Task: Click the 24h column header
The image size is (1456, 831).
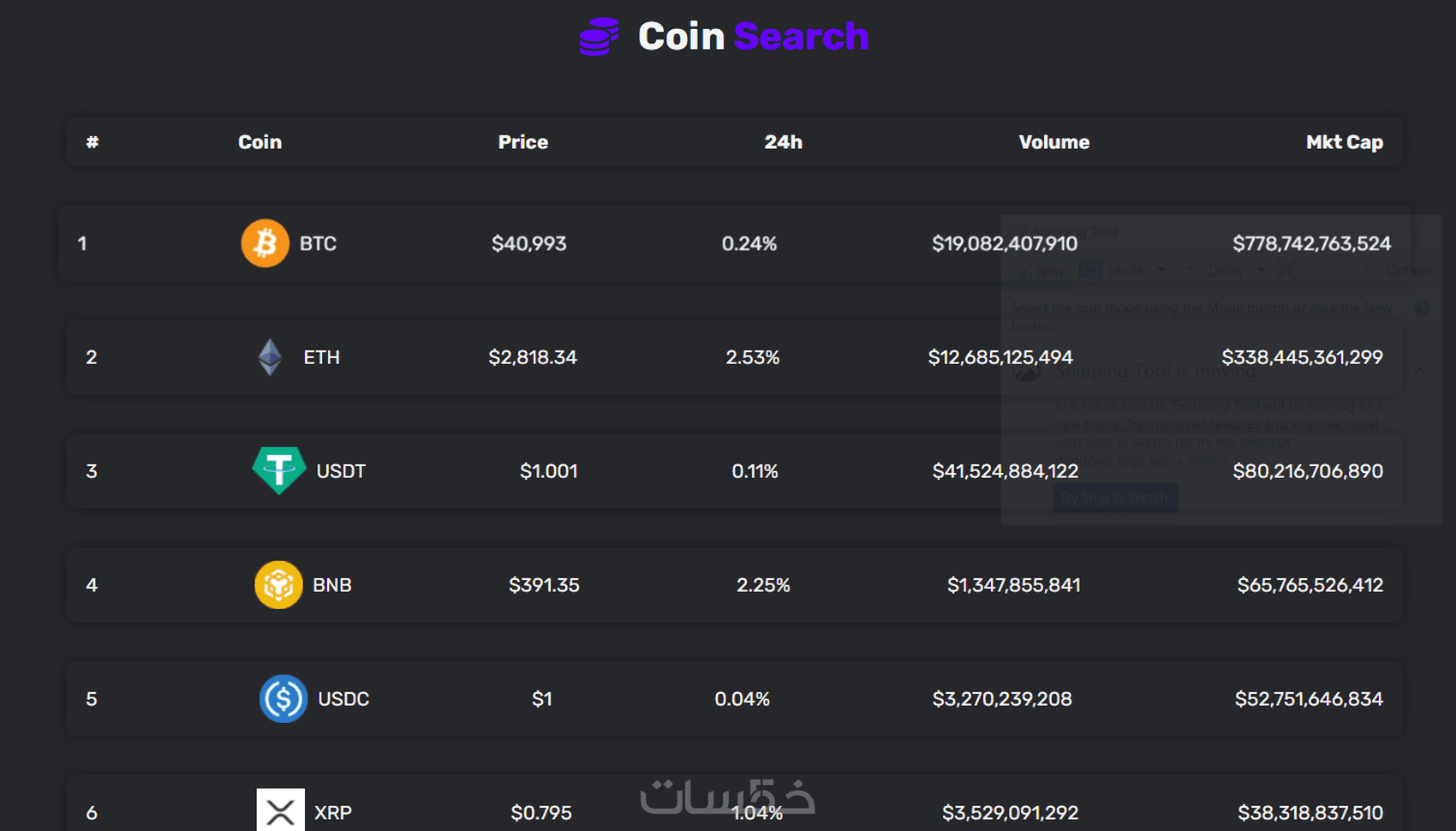Action: 783,142
